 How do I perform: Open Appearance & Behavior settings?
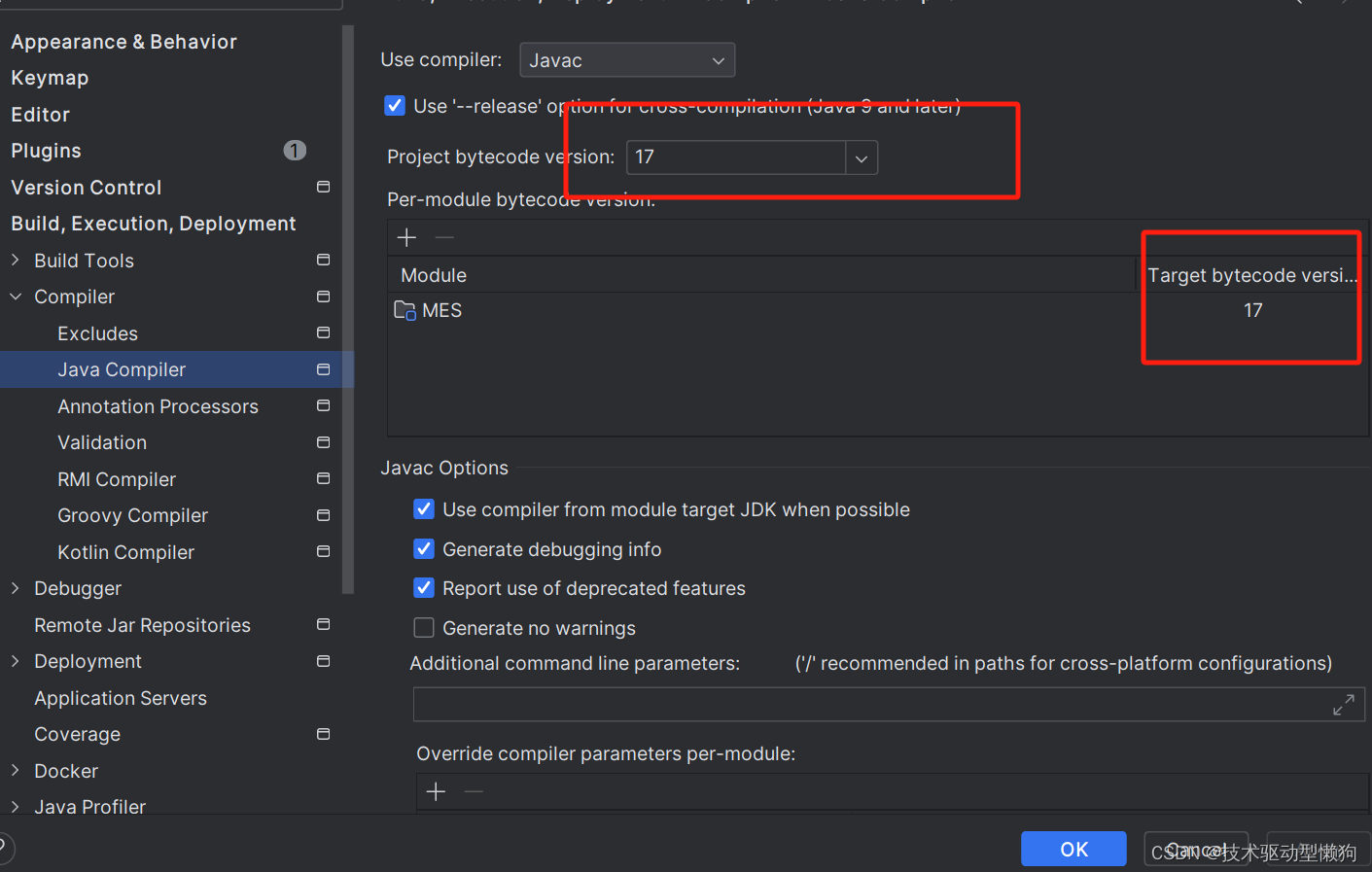123,42
